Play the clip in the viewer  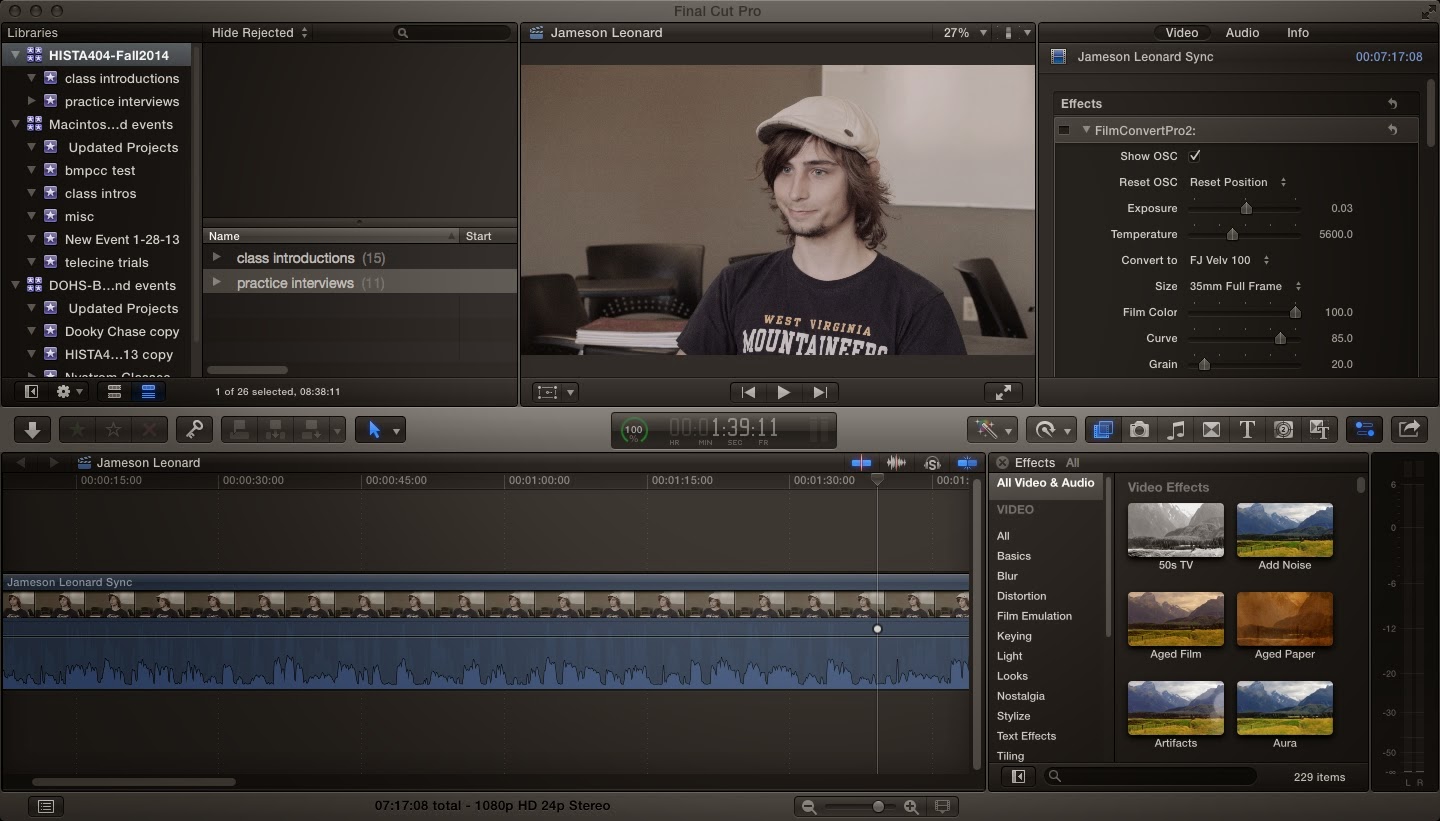coord(784,392)
